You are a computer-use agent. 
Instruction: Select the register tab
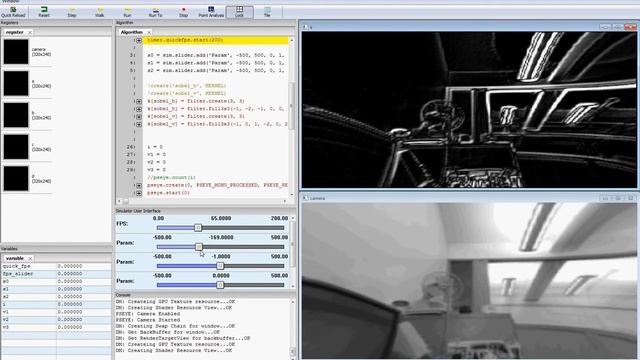(15, 32)
